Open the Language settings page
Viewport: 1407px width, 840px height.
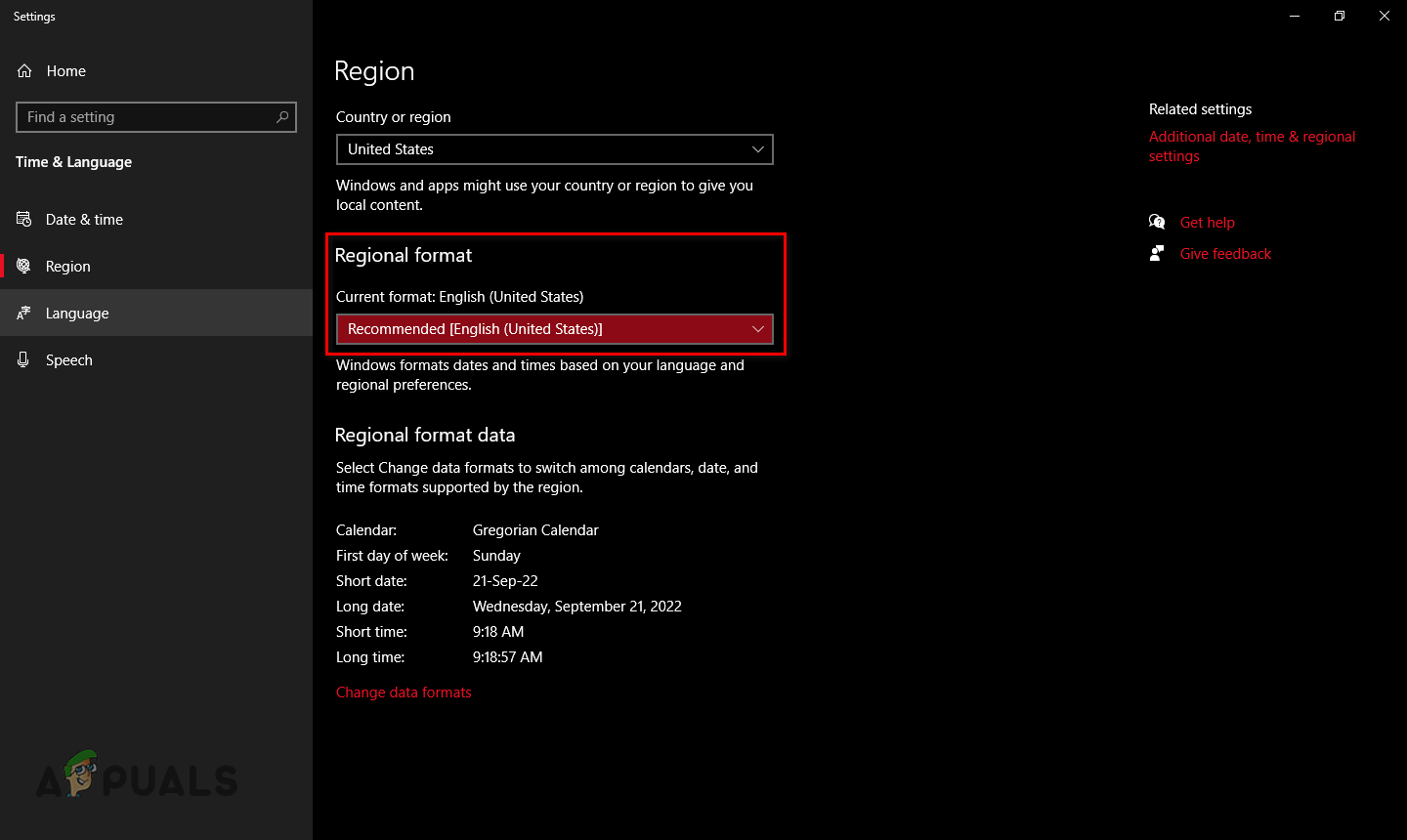[x=77, y=314]
